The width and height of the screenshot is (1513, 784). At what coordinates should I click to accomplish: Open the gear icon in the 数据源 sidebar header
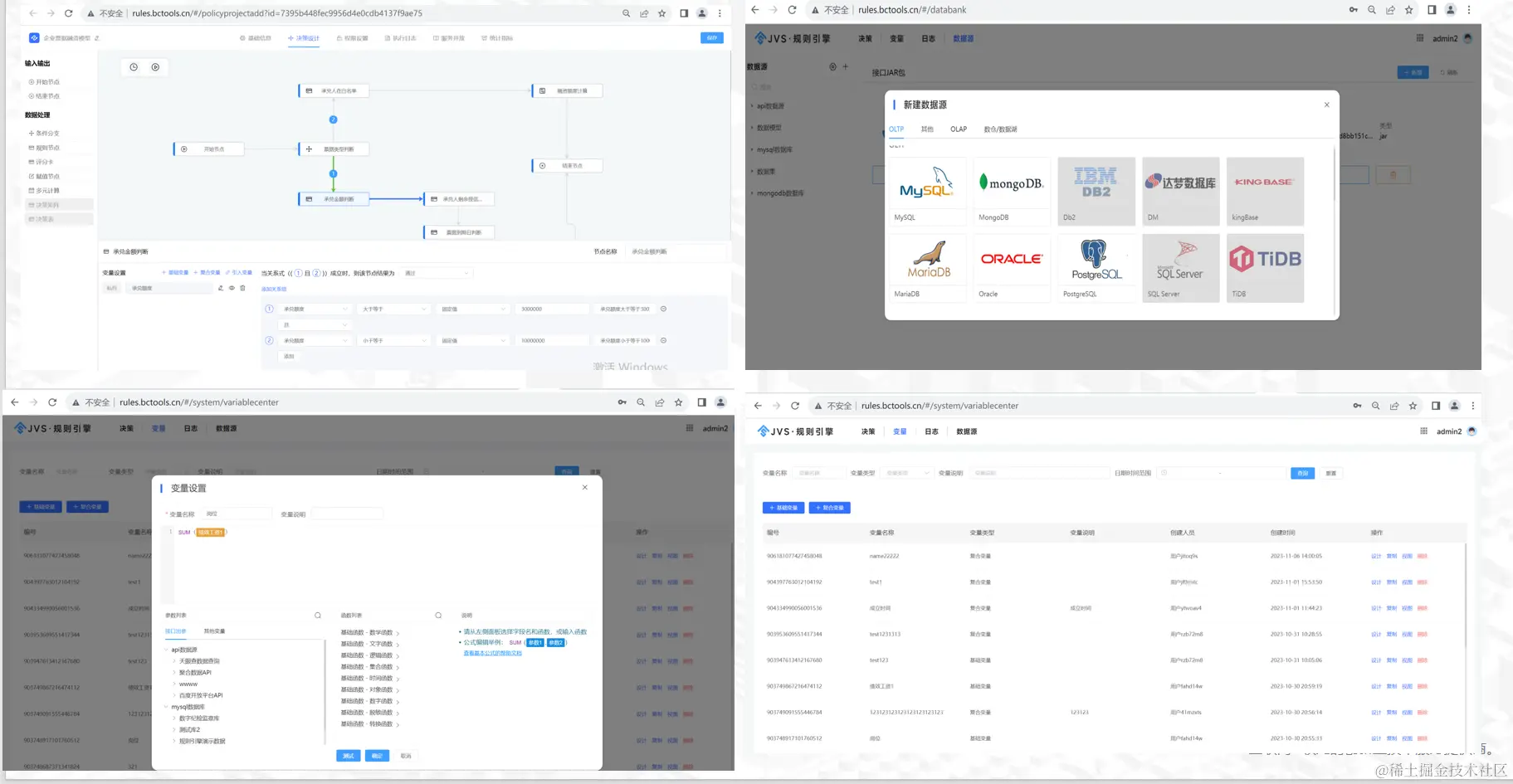pos(832,66)
